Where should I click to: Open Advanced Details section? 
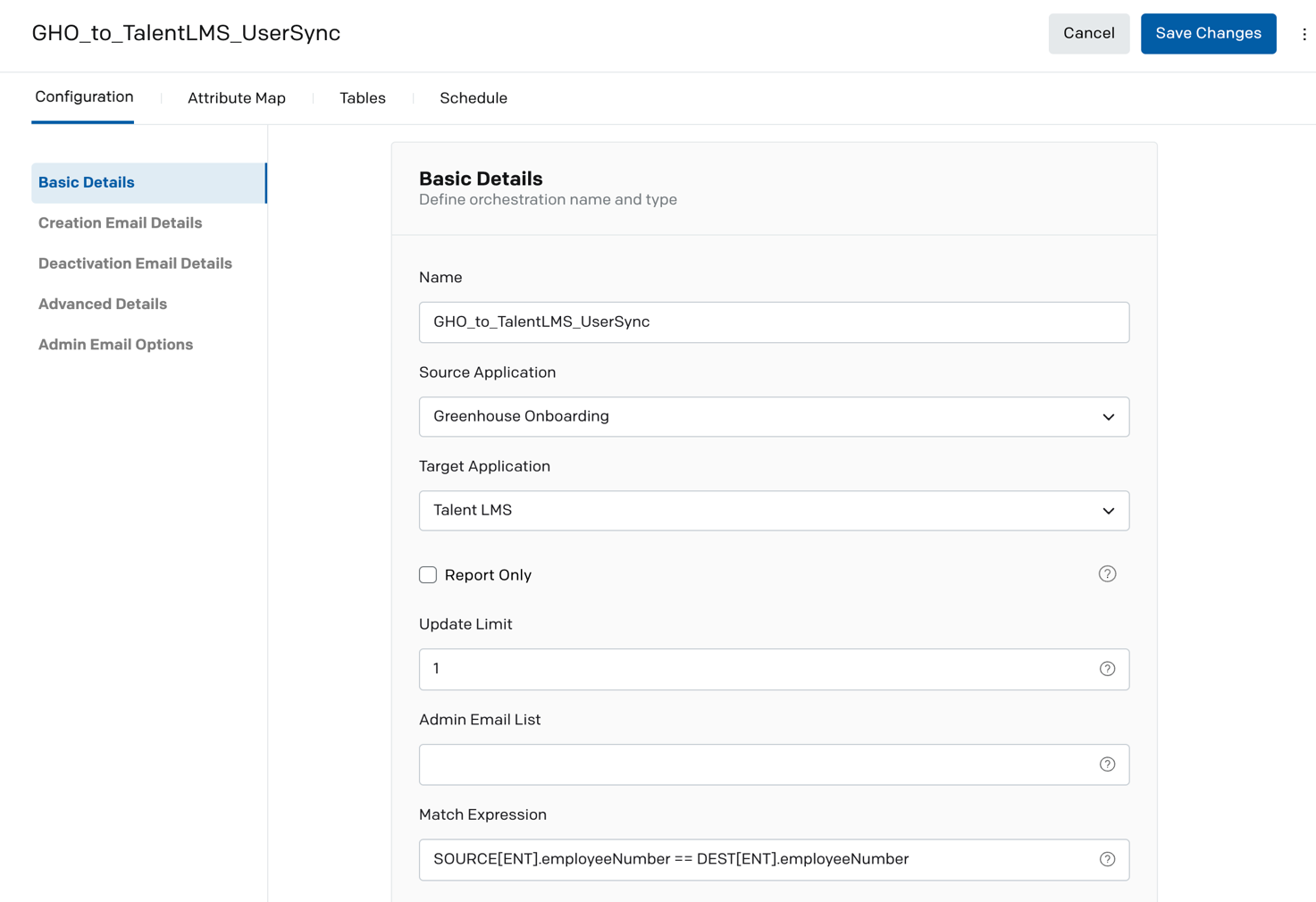[x=103, y=305]
